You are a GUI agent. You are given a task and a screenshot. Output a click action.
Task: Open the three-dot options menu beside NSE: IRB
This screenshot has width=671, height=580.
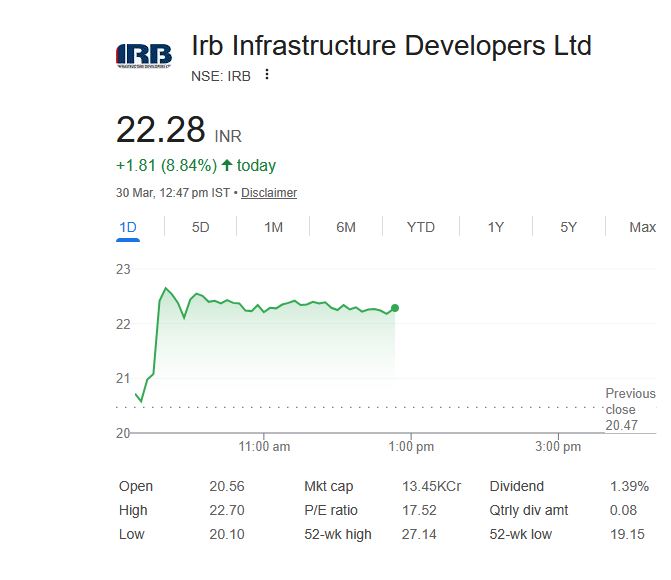(267, 75)
